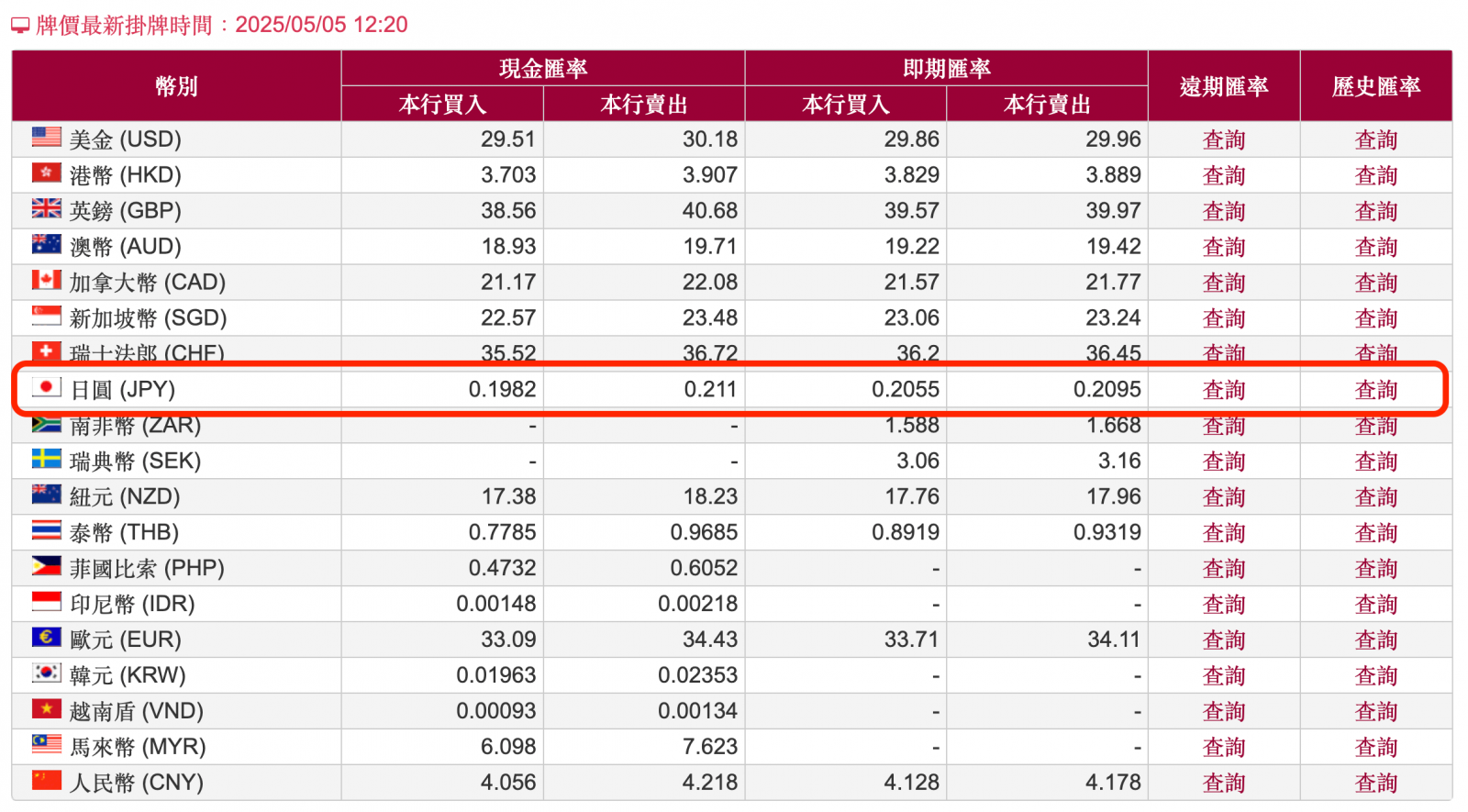Screen dimensions: 1468x812
Task: Click the 幣別 column header
Action: (x=176, y=86)
